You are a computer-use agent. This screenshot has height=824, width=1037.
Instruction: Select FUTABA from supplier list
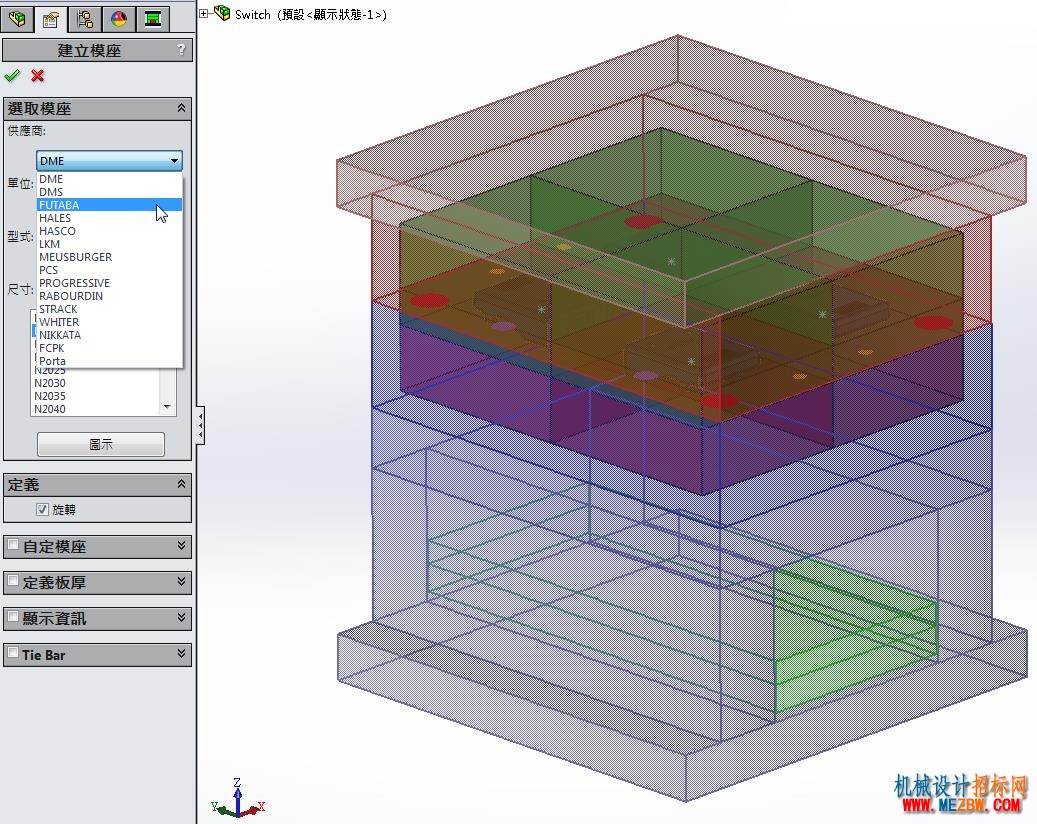point(59,205)
